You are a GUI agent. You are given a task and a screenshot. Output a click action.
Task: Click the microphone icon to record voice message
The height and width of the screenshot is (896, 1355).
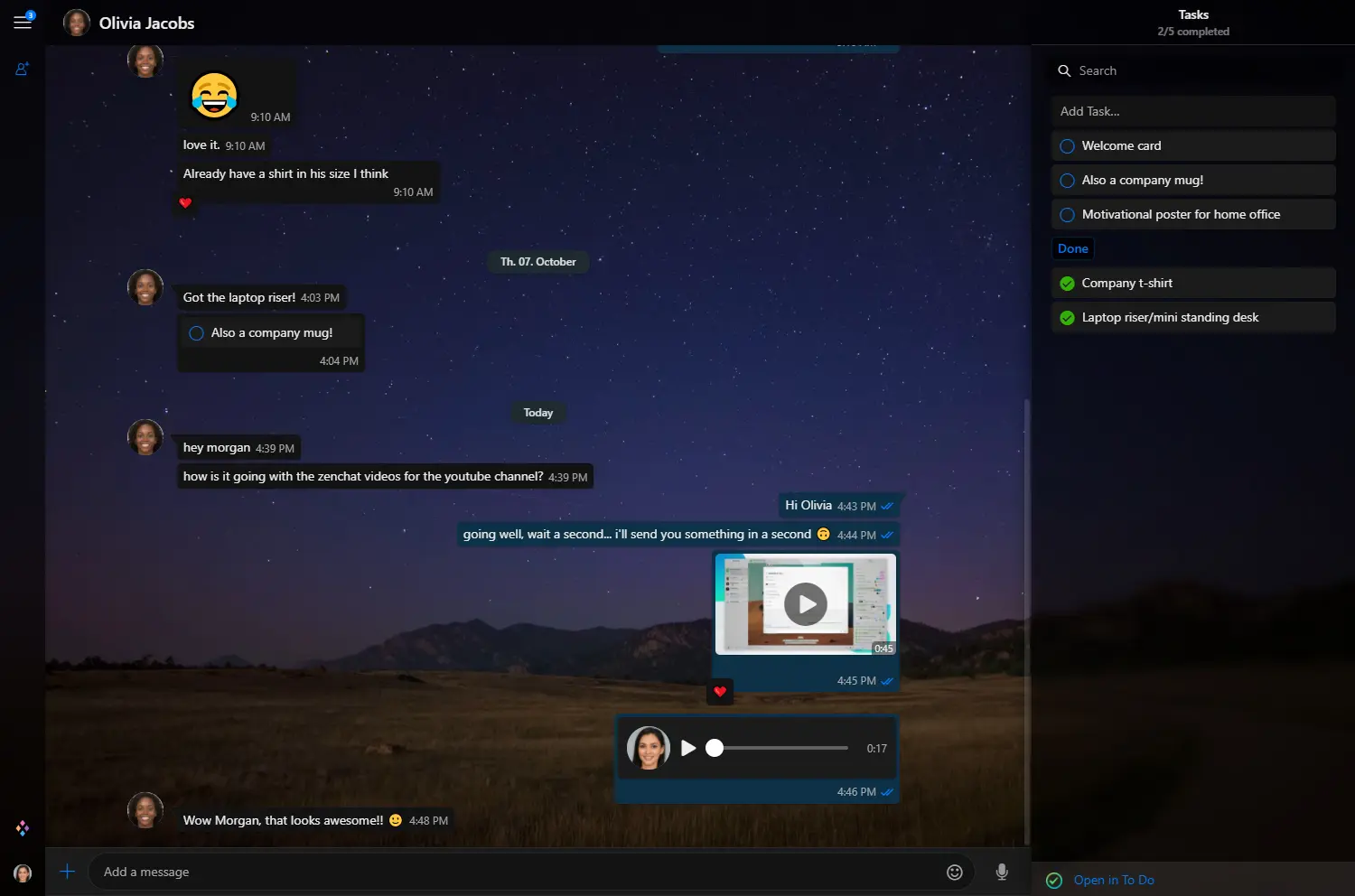(x=1001, y=872)
